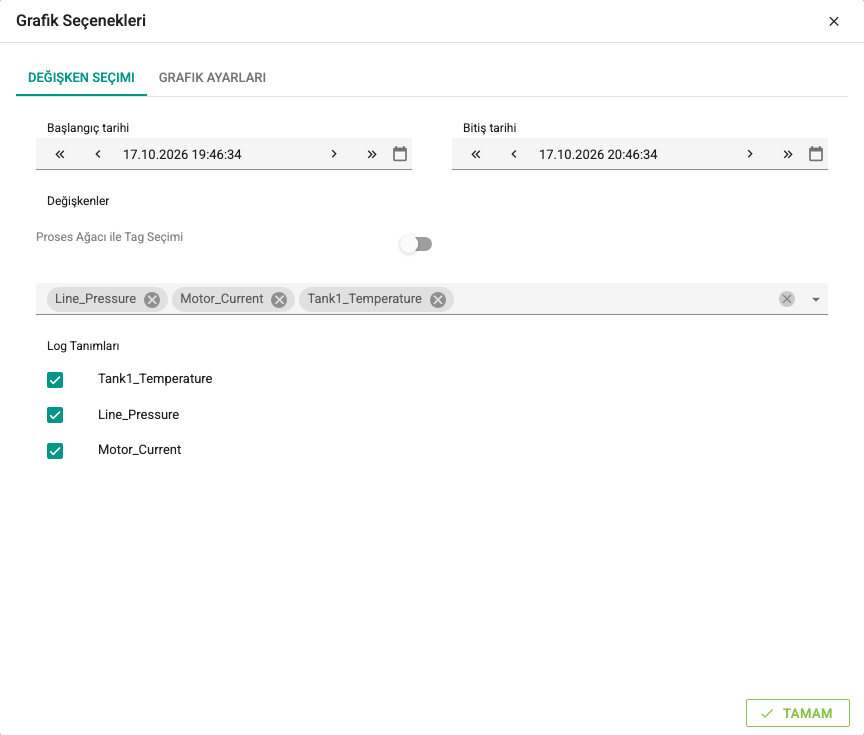
Task: Confirm with the Tamam button
Action: tap(798, 714)
